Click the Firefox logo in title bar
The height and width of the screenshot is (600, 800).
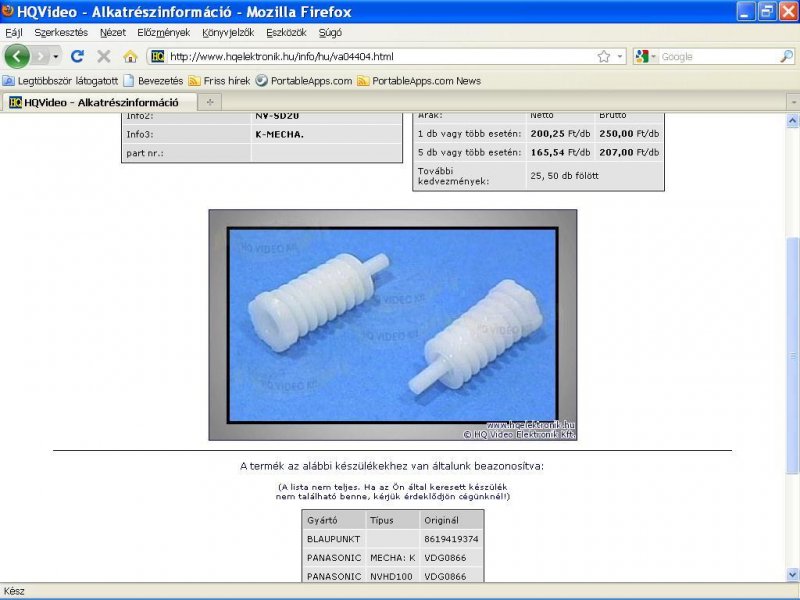click(8, 11)
